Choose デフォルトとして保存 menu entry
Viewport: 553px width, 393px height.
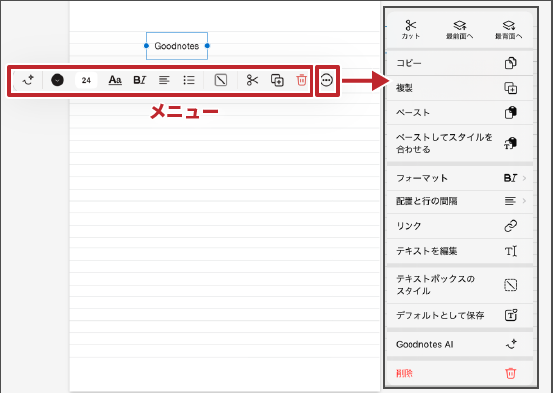coord(460,315)
